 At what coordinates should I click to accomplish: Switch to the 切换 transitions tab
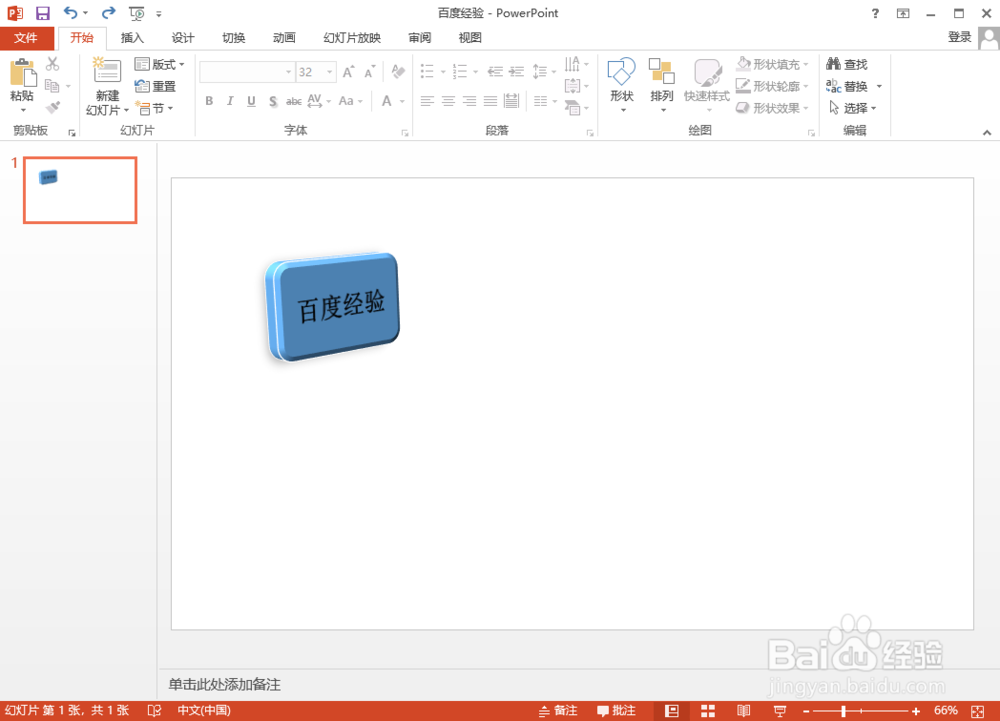coord(233,38)
